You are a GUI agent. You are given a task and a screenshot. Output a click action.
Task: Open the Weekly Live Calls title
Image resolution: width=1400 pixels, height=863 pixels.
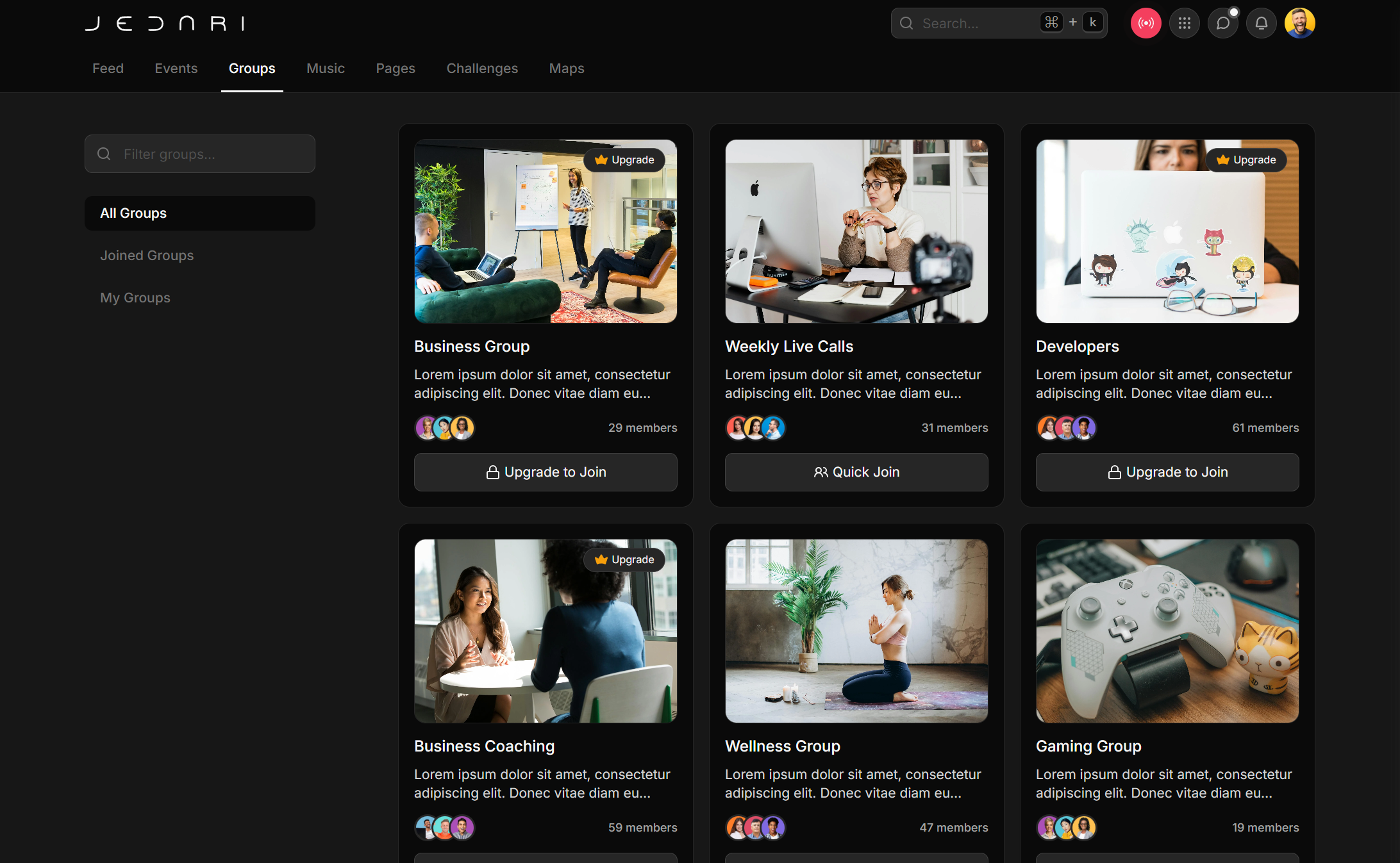pos(789,347)
